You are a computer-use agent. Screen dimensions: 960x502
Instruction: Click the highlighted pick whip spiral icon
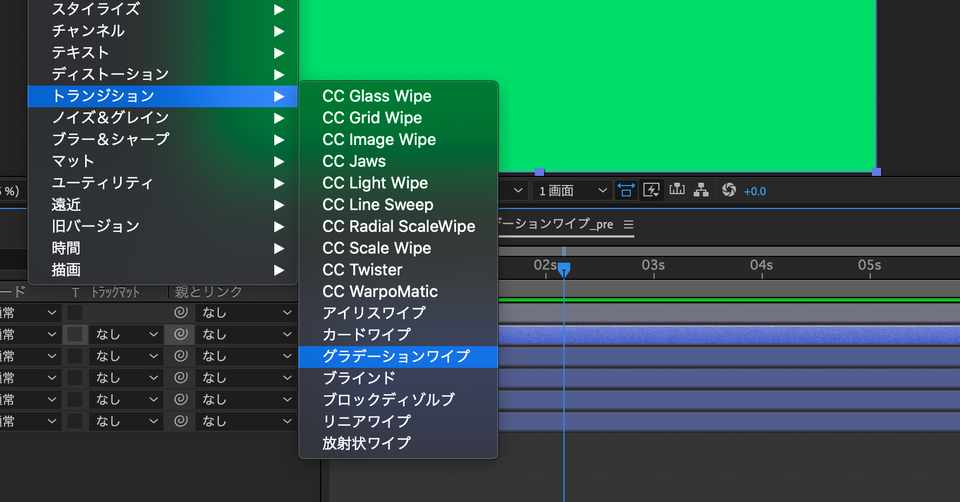click(181, 334)
